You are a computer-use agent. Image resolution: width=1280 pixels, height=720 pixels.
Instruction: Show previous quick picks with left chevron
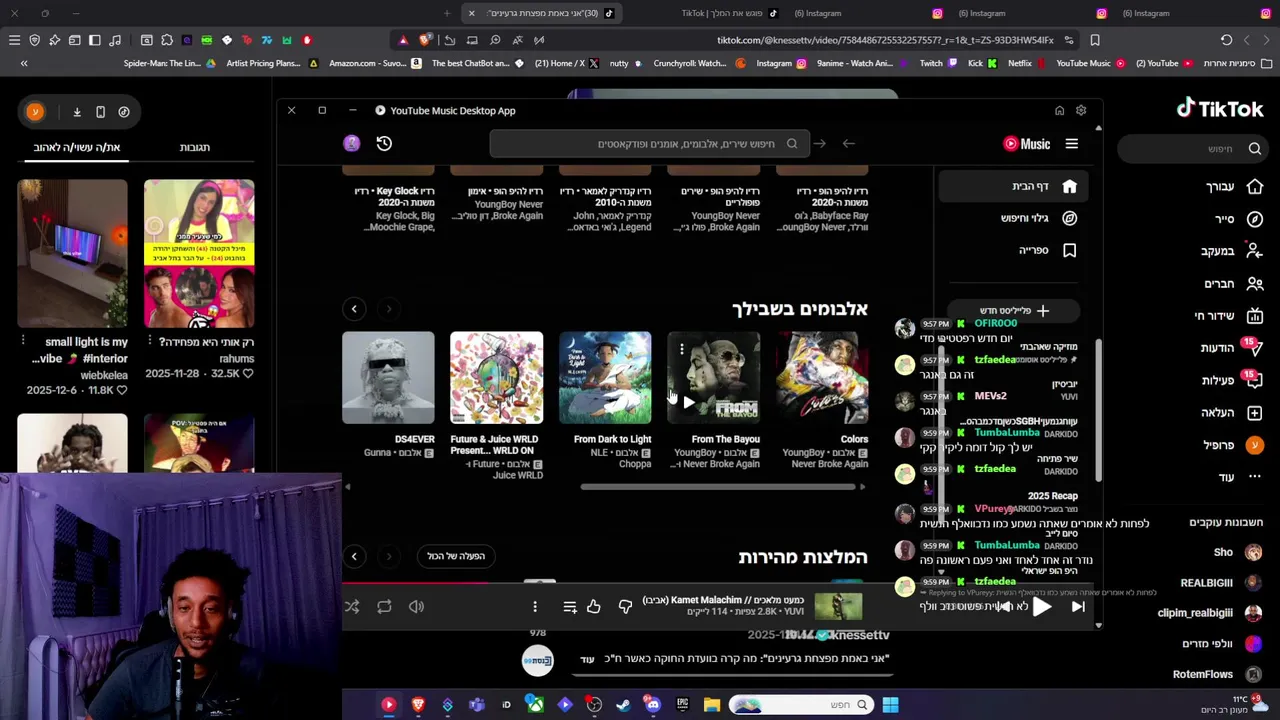click(x=354, y=556)
